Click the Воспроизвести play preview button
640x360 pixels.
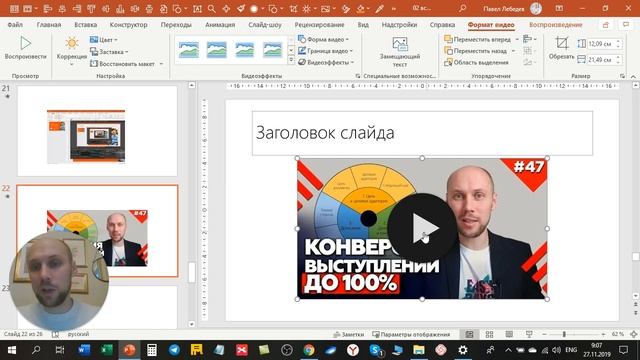coord(25,48)
